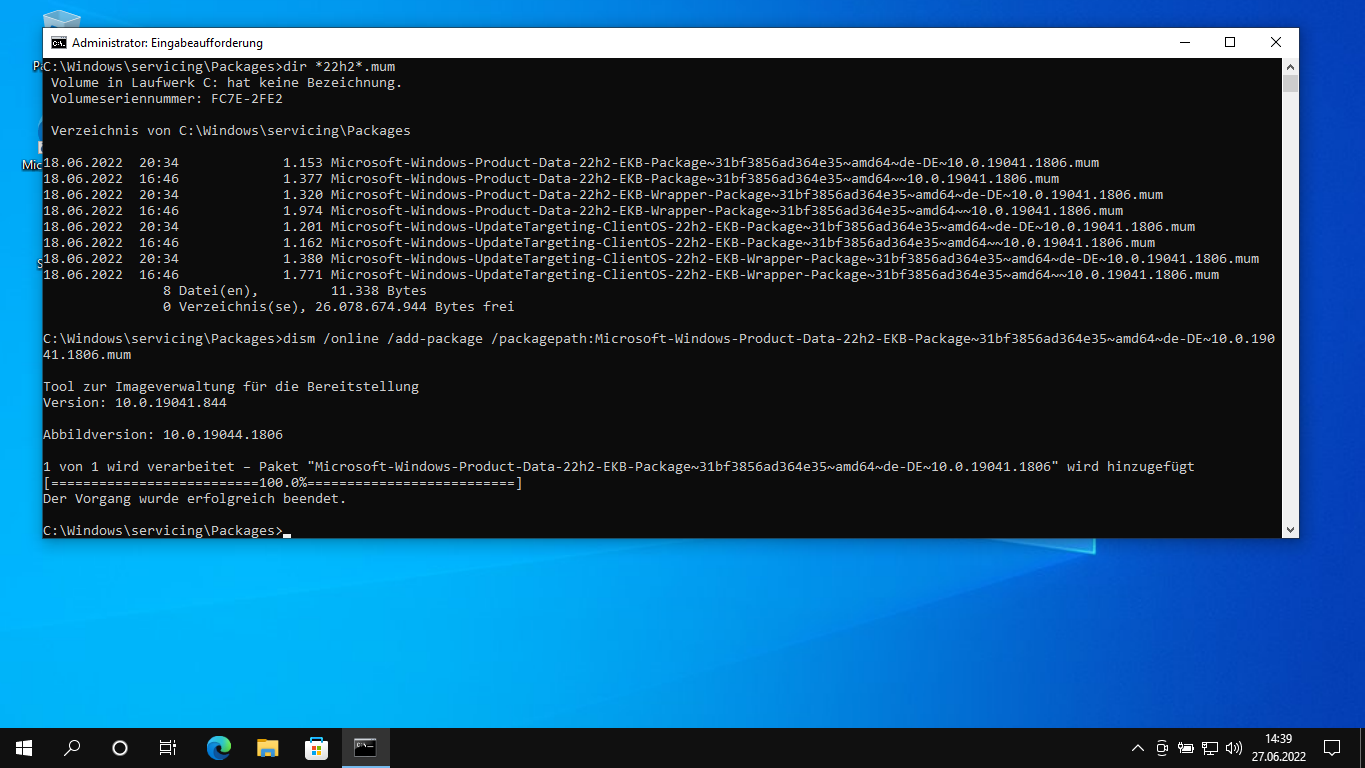Viewport: 1365px width, 768px height.
Task: Minimize the Eingabeaufforderung window
Action: pos(1184,43)
